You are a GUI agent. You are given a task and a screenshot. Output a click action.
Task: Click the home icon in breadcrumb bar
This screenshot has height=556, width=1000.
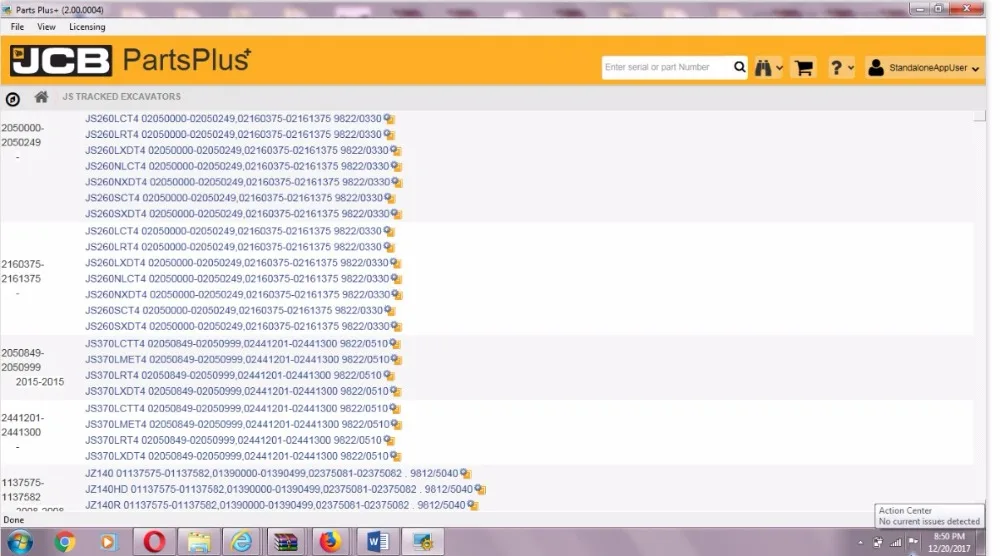[x=41, y=97]
